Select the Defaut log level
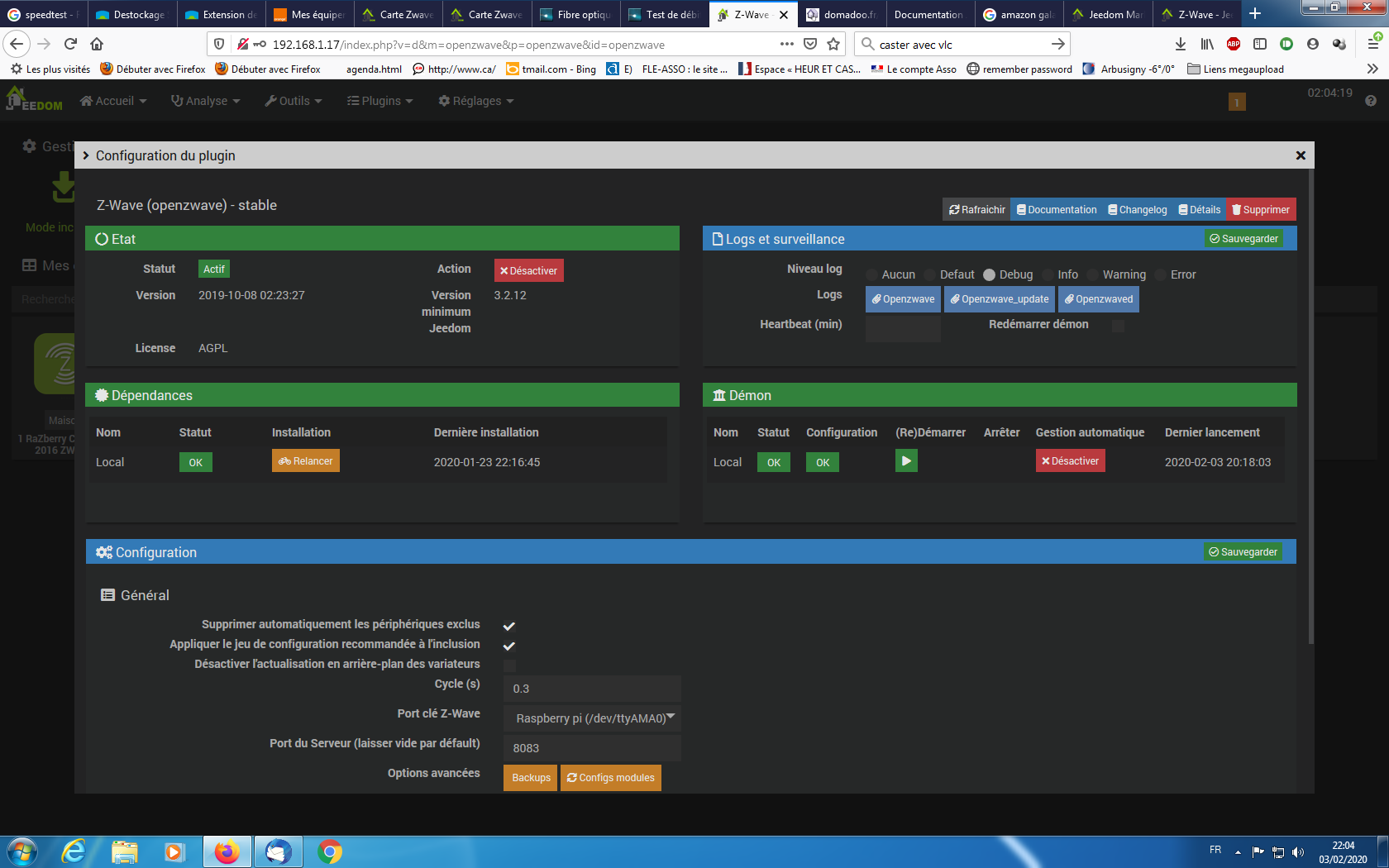Image resolution: width=1389 pixels, height=868 pixels. pyautogui.click(x=929, y=274)
